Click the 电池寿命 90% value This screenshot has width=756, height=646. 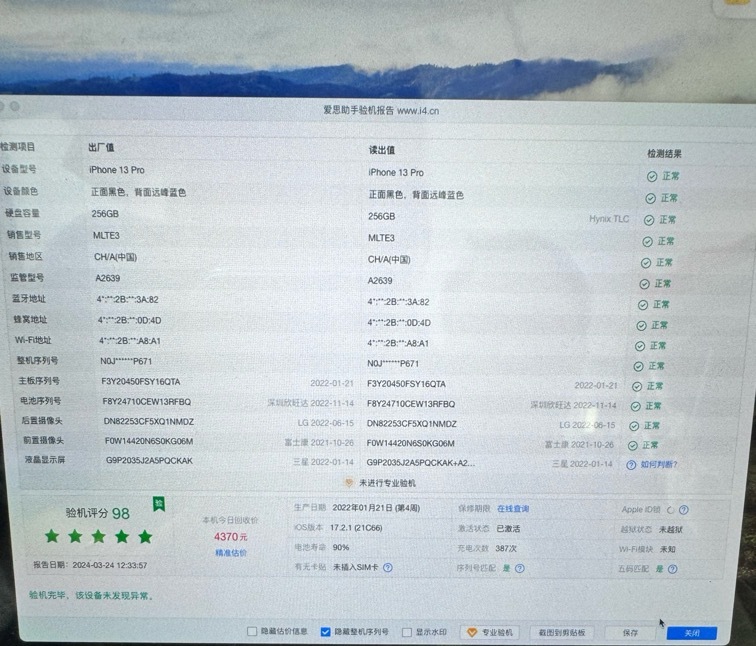point(341,548)
